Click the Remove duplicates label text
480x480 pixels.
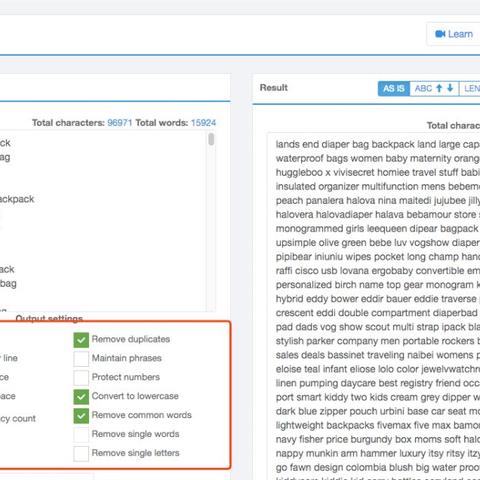coord(131,339)
